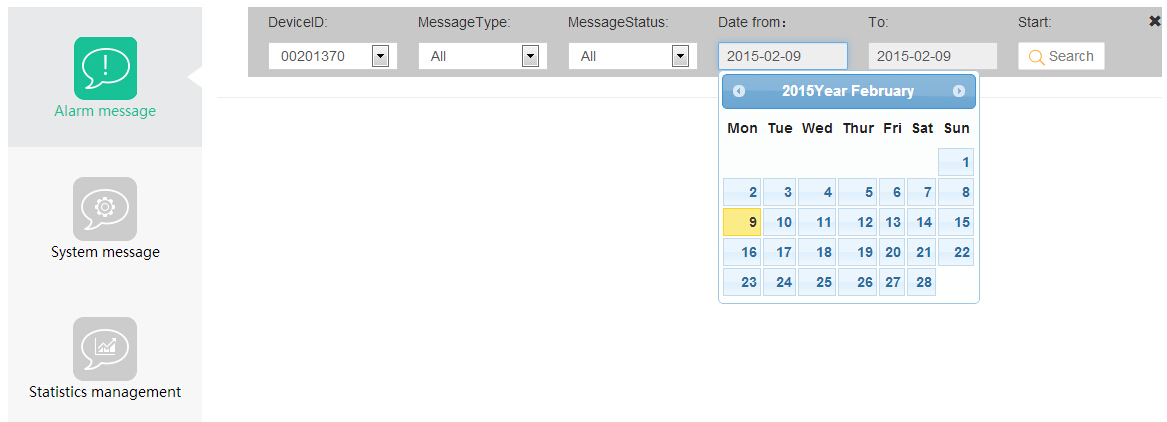Open the MessageStatus dropdown
Viewport: 1167px width, 422px height.
point(680,57)
